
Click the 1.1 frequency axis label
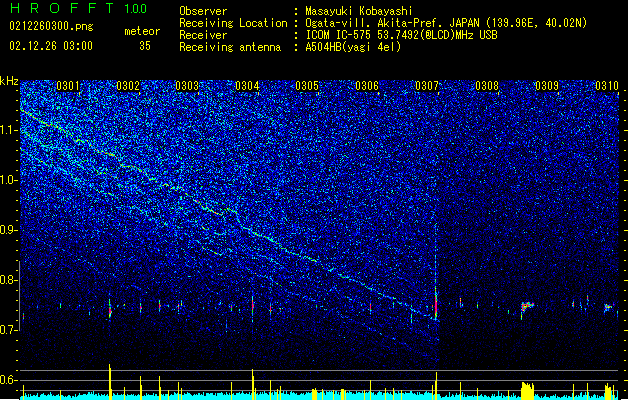(x=9, y=130)
